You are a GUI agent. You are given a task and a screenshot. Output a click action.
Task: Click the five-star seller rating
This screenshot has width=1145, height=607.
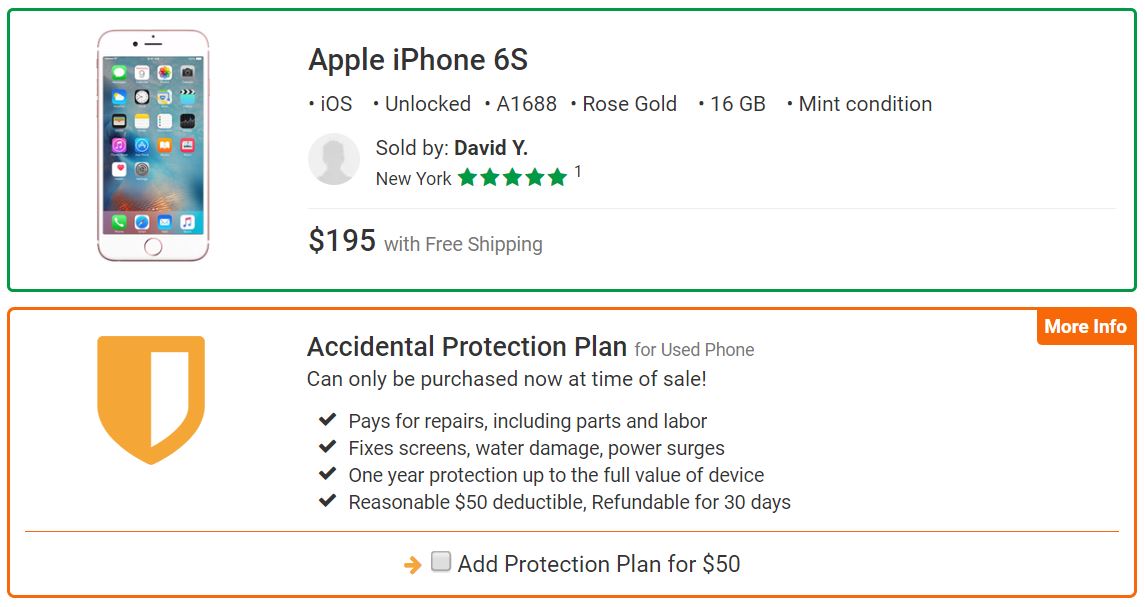tap(513, 177)
